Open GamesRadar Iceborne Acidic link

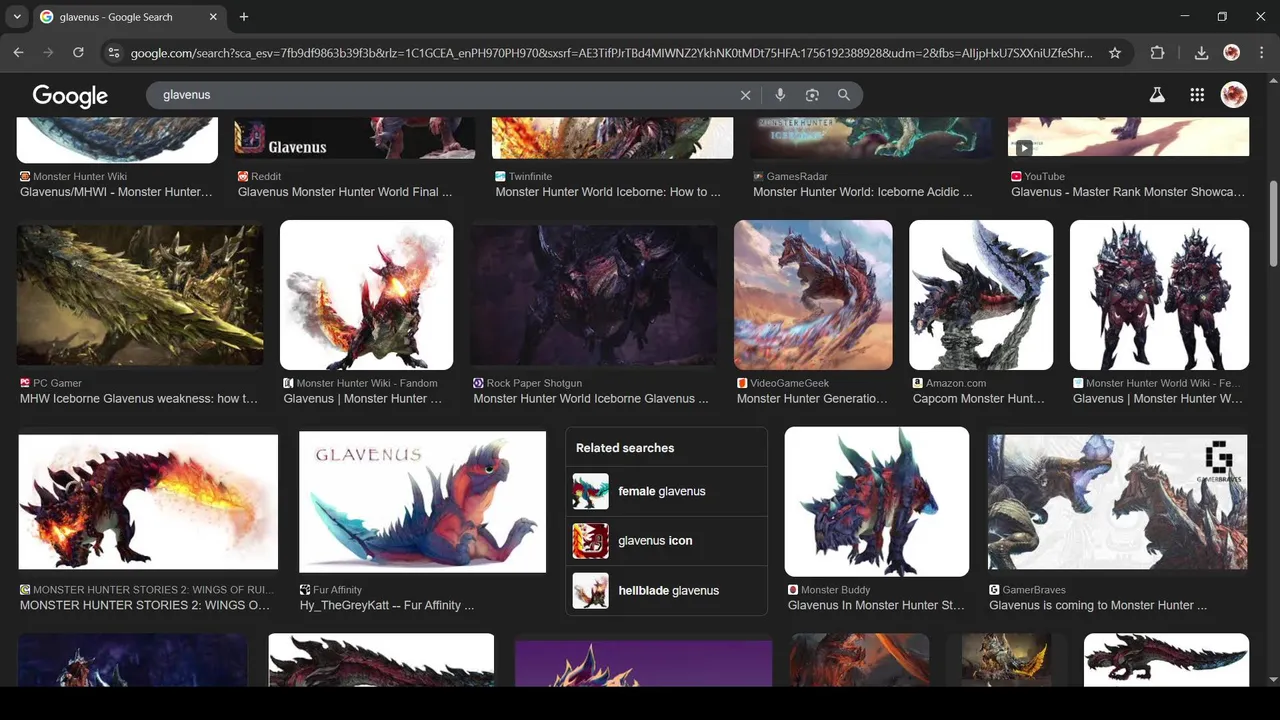pos(863,192)
